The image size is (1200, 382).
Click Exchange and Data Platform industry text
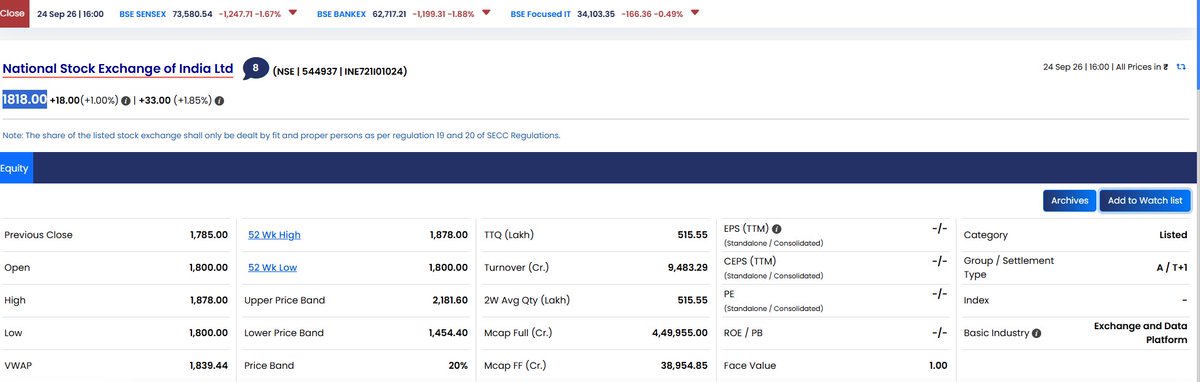pos(1140,333)
